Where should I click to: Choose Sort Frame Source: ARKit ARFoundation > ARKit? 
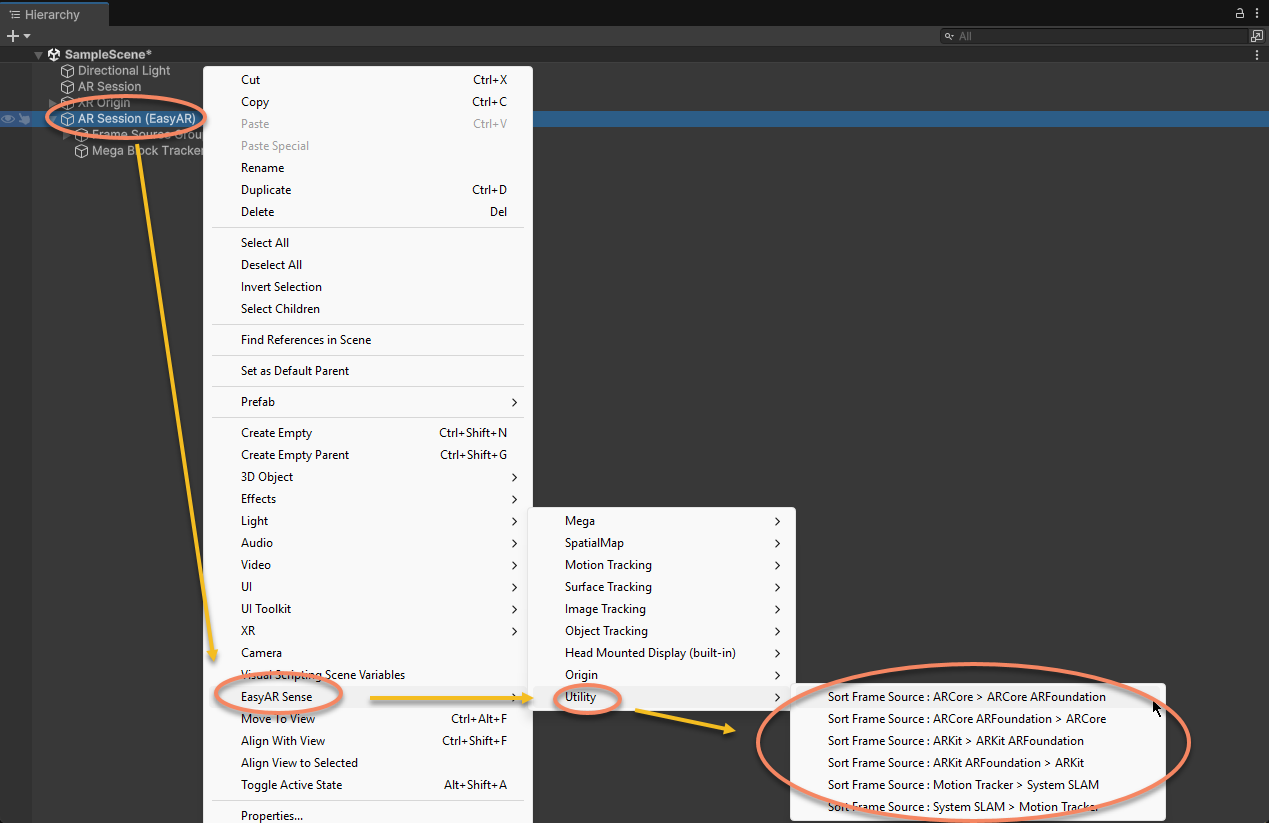coord(978,763)
